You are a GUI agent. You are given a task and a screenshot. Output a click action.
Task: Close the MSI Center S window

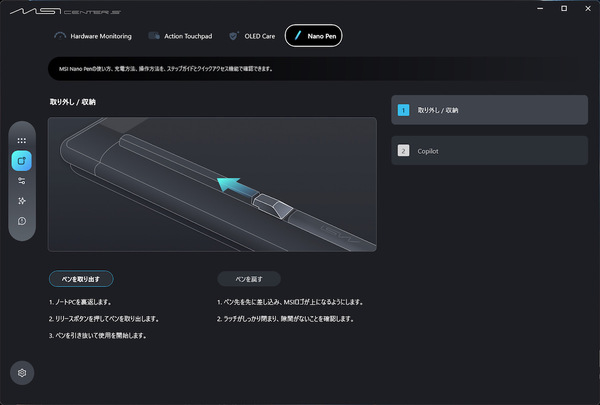(x=588, y=8)
